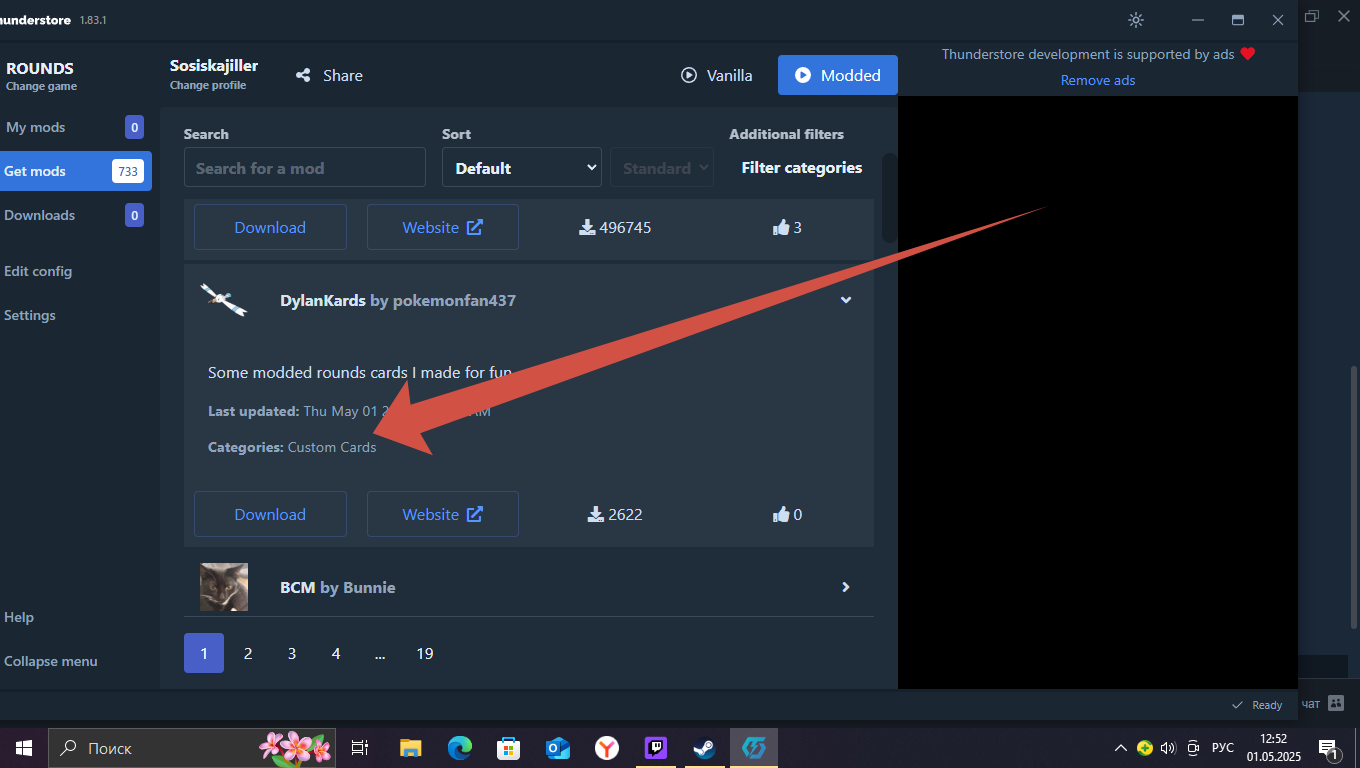
Task: Open the volume control in the tray
Action: click(1168, 748)
